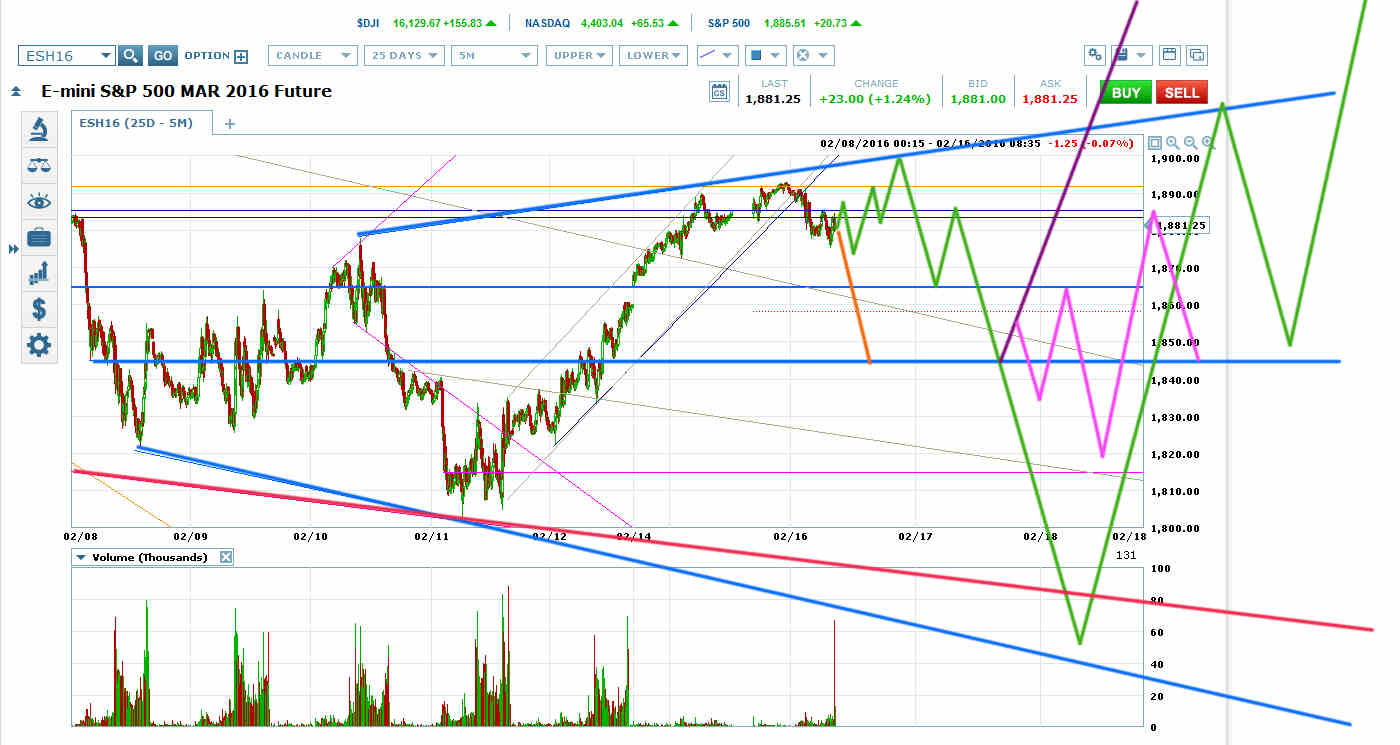
Task: Open the bar chart with arrow icon
Action: point(39,272)
